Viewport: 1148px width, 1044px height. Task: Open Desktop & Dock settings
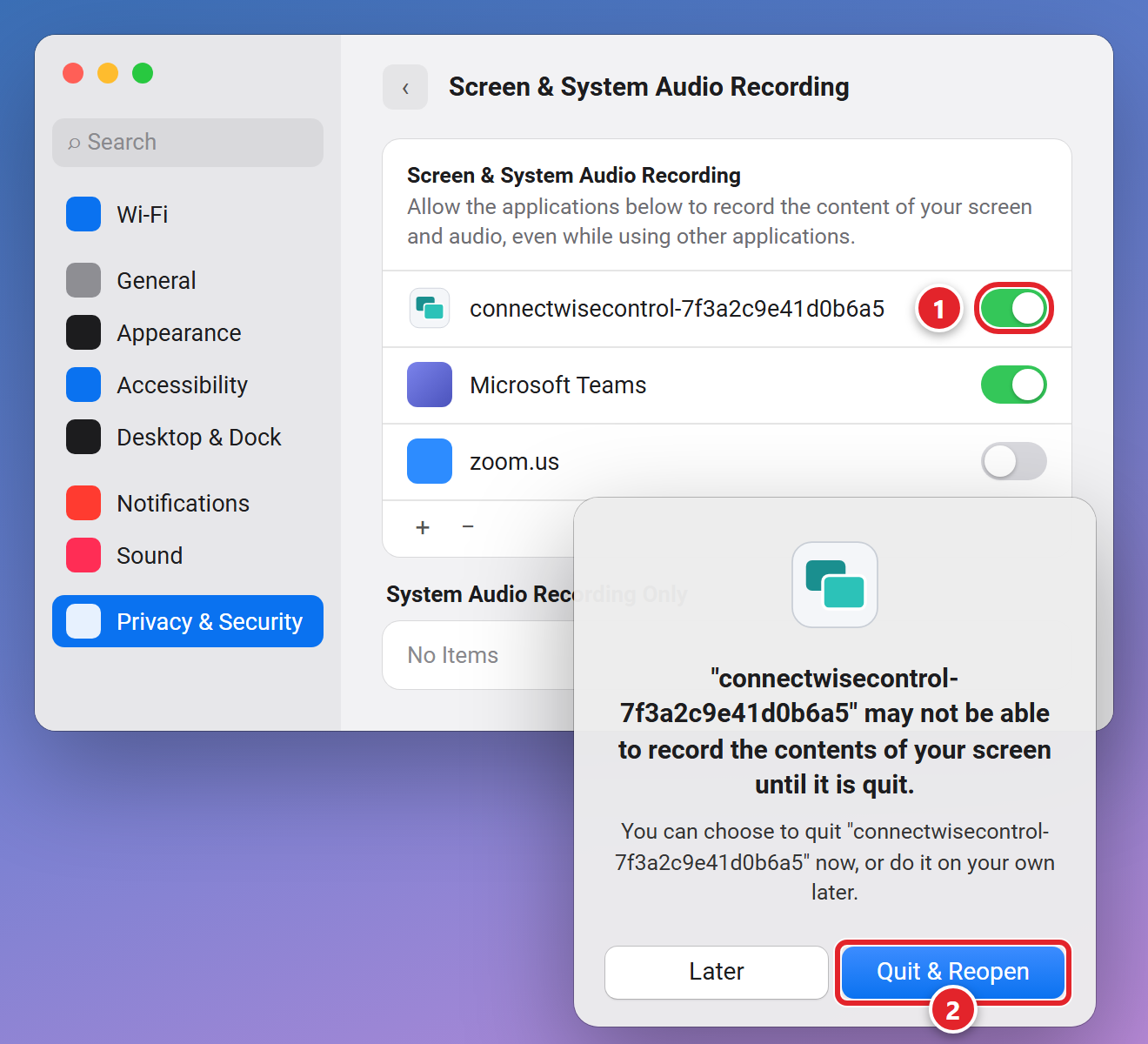click(x=188, y=437)
